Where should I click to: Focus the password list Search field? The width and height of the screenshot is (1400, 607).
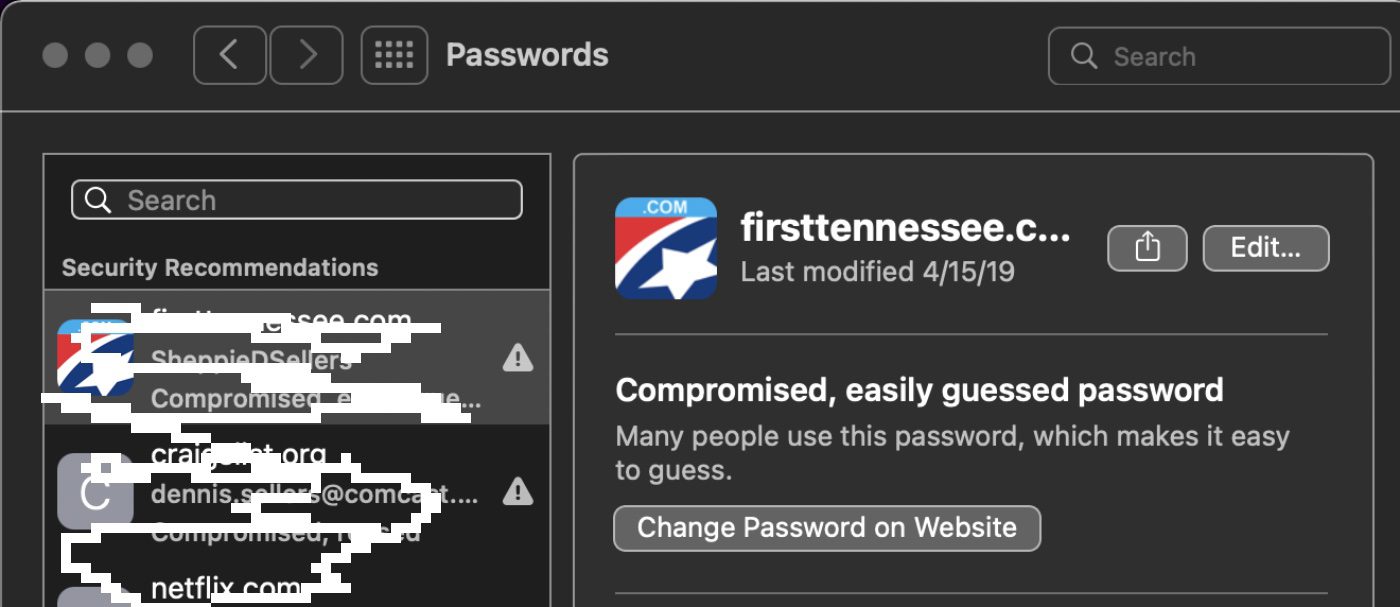[310, 200]
